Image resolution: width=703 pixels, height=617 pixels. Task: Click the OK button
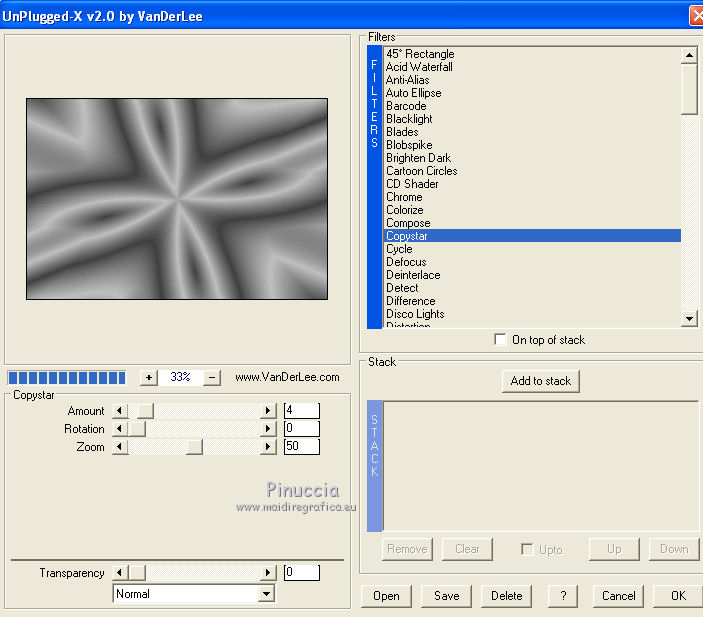677,596
